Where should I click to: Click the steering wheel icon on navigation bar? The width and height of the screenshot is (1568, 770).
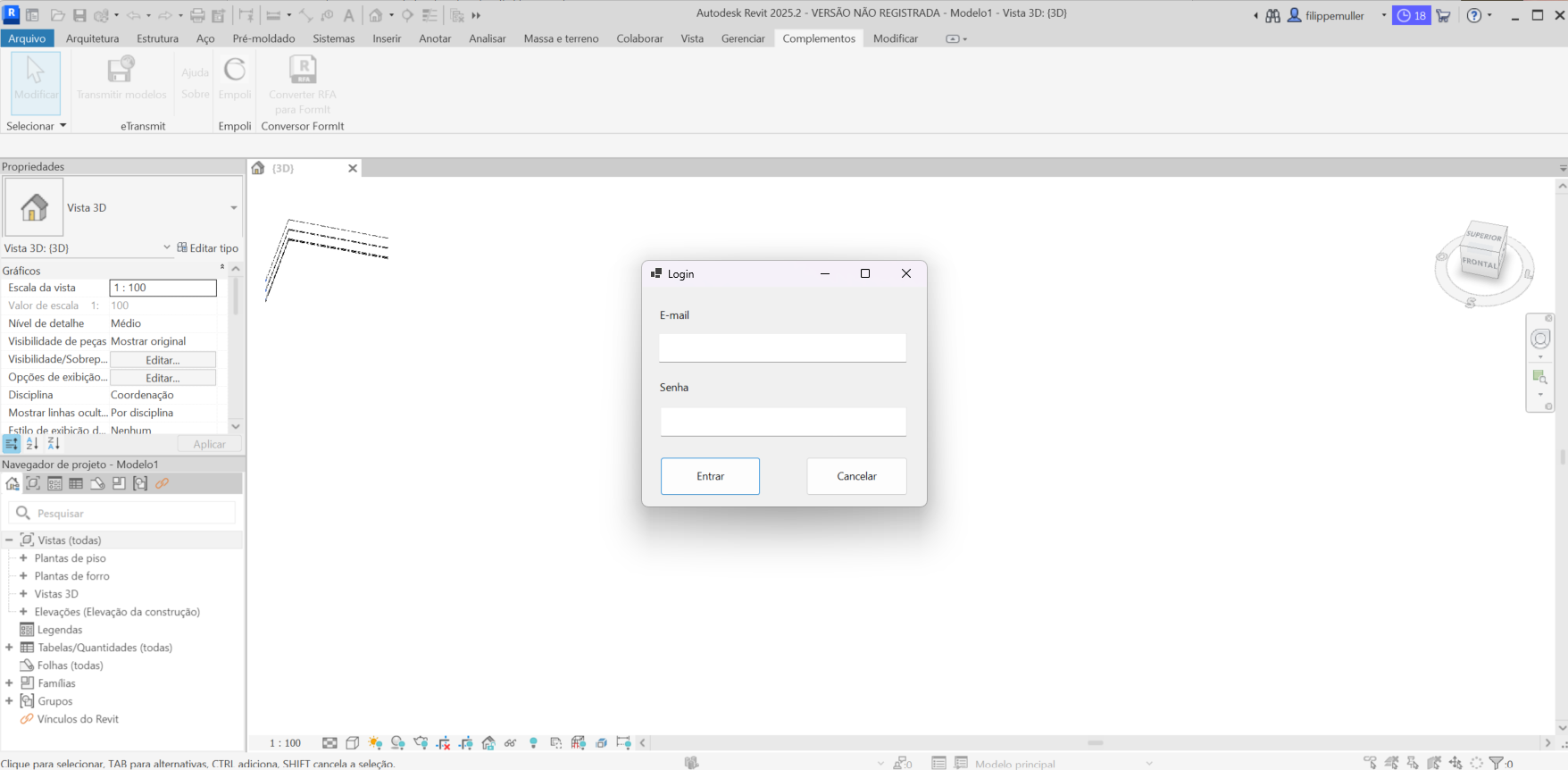(1540, 339)
